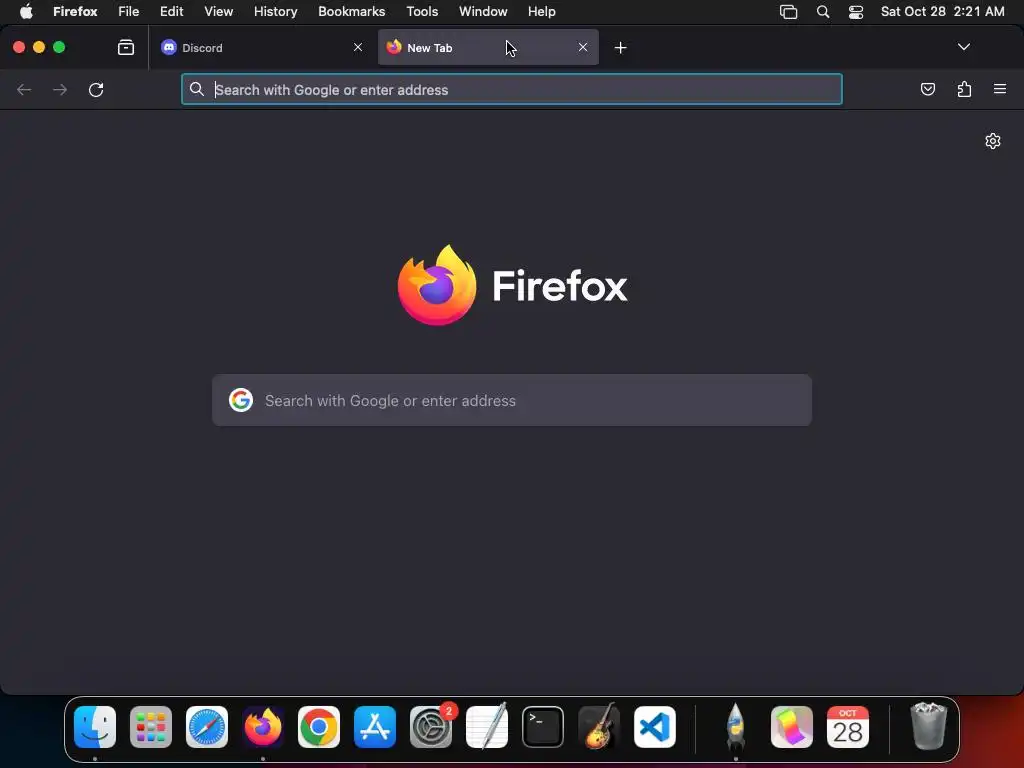Open Calendar showing Oct 28 in dock
1024x768 pixels.
tap(848, 727)
